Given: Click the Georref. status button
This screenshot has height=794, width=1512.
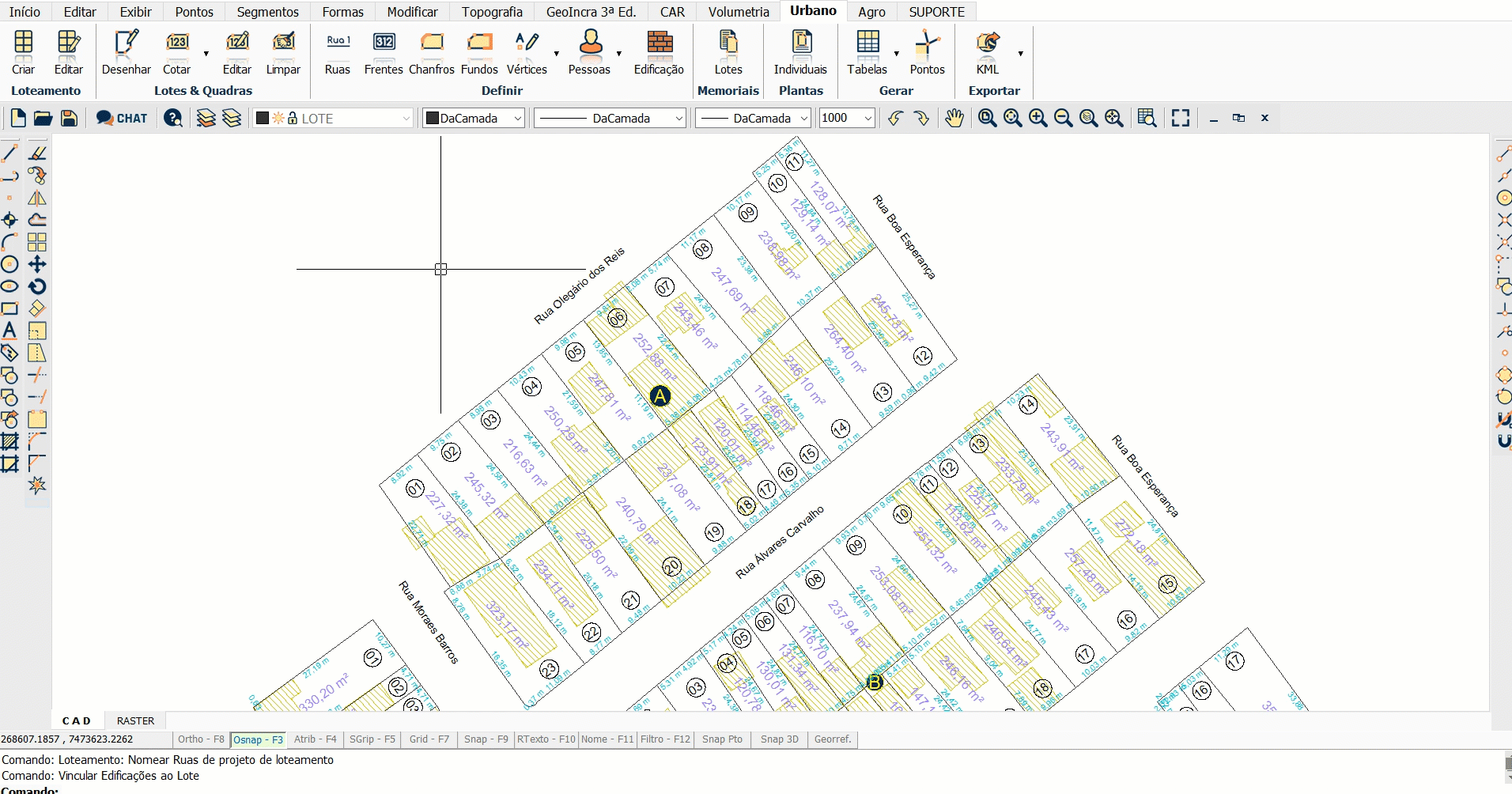Looking at the screenshot, I should (833, 739).
